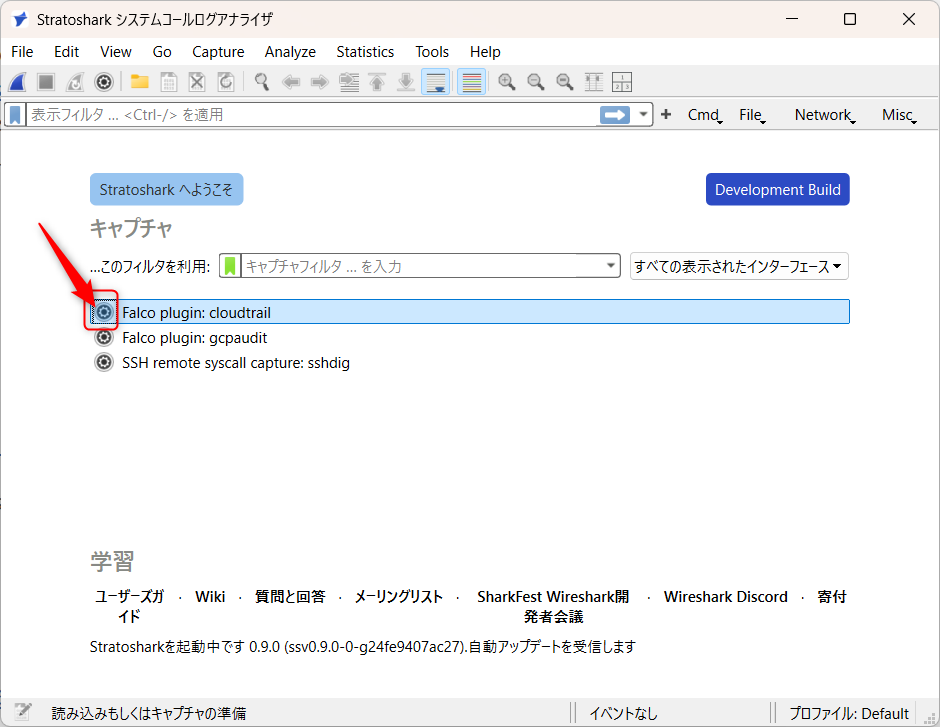This screenshot has height=727, width=940.
Task: Open the Capture menu
Action: click(x=218, y=52)
